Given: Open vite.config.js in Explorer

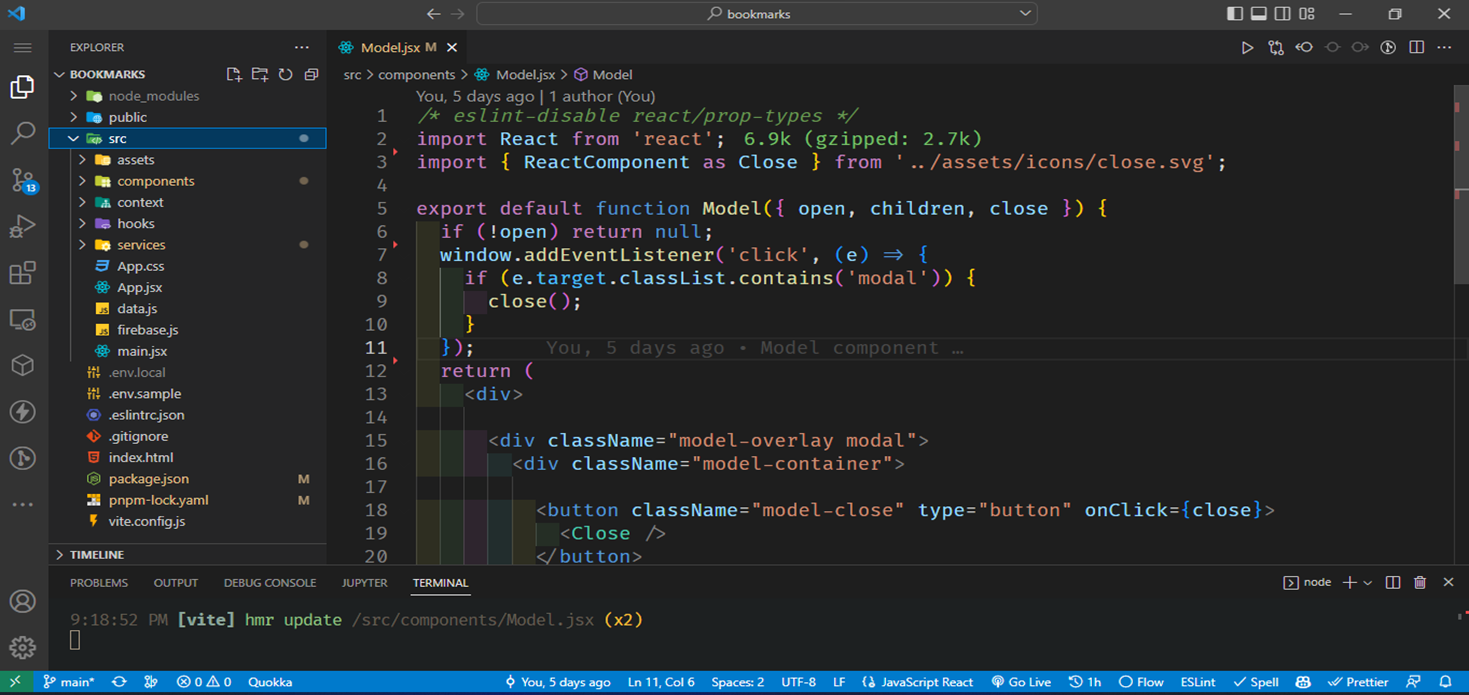Looking at the screenshot, I should point(188,521).
